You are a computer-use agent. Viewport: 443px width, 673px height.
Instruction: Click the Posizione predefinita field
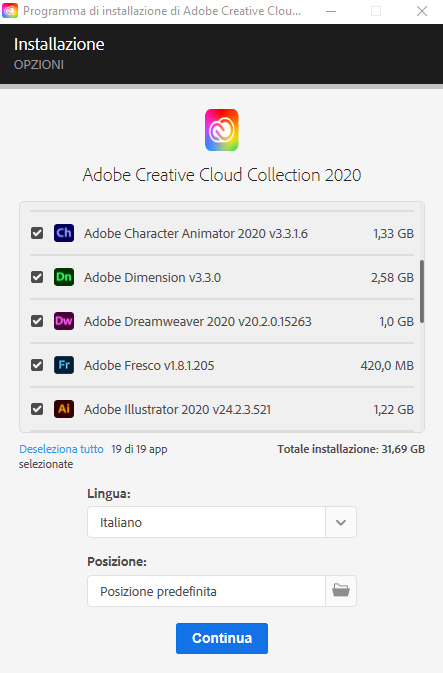point(206,591)
